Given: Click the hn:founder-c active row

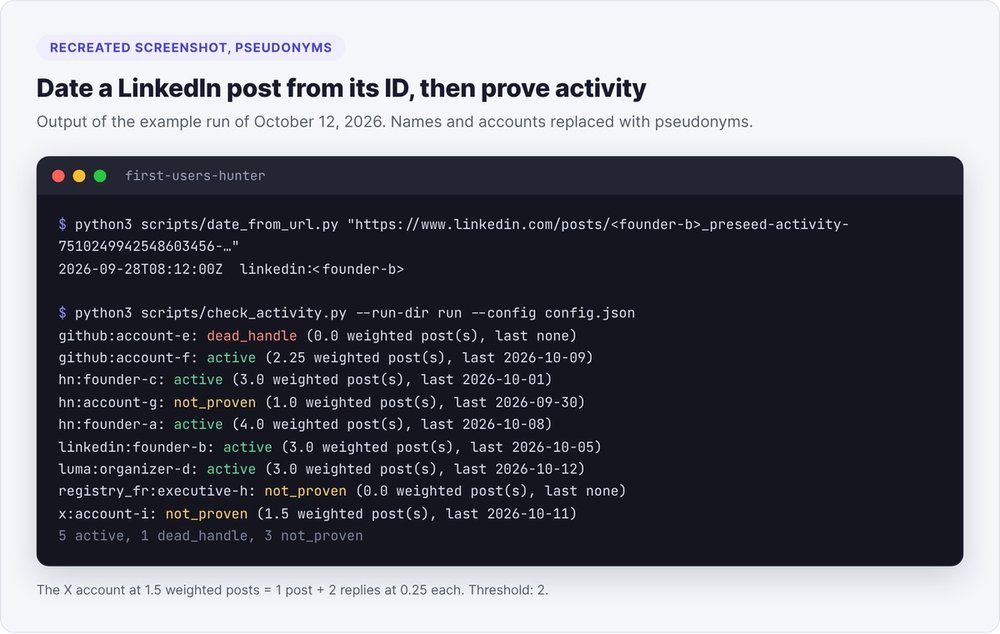Looking at the screenshot, I should [305, 380].
